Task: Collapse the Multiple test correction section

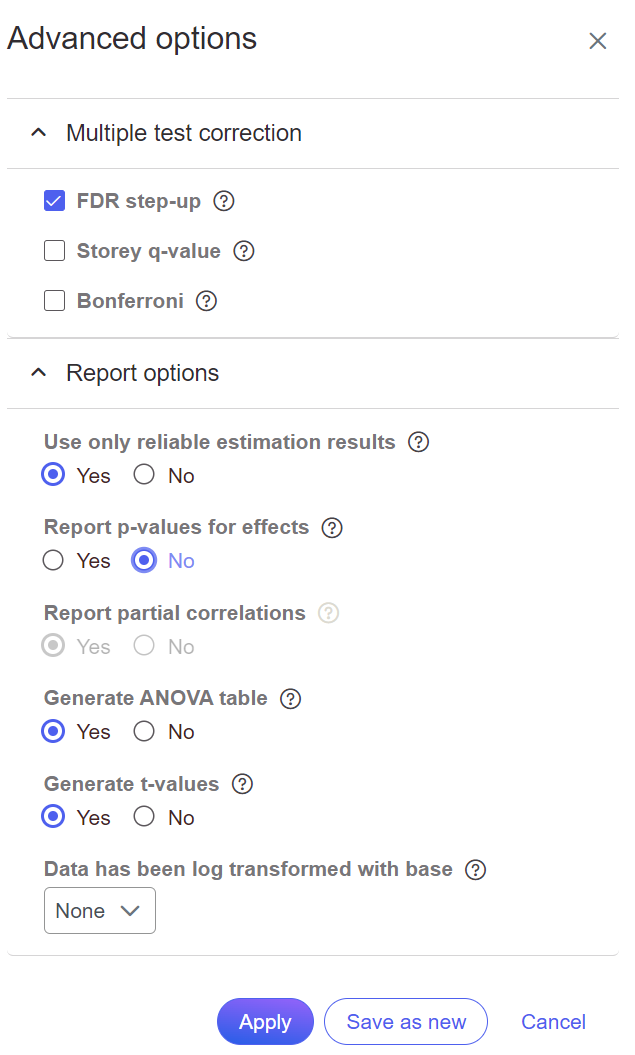Action: tap(39, 133)
